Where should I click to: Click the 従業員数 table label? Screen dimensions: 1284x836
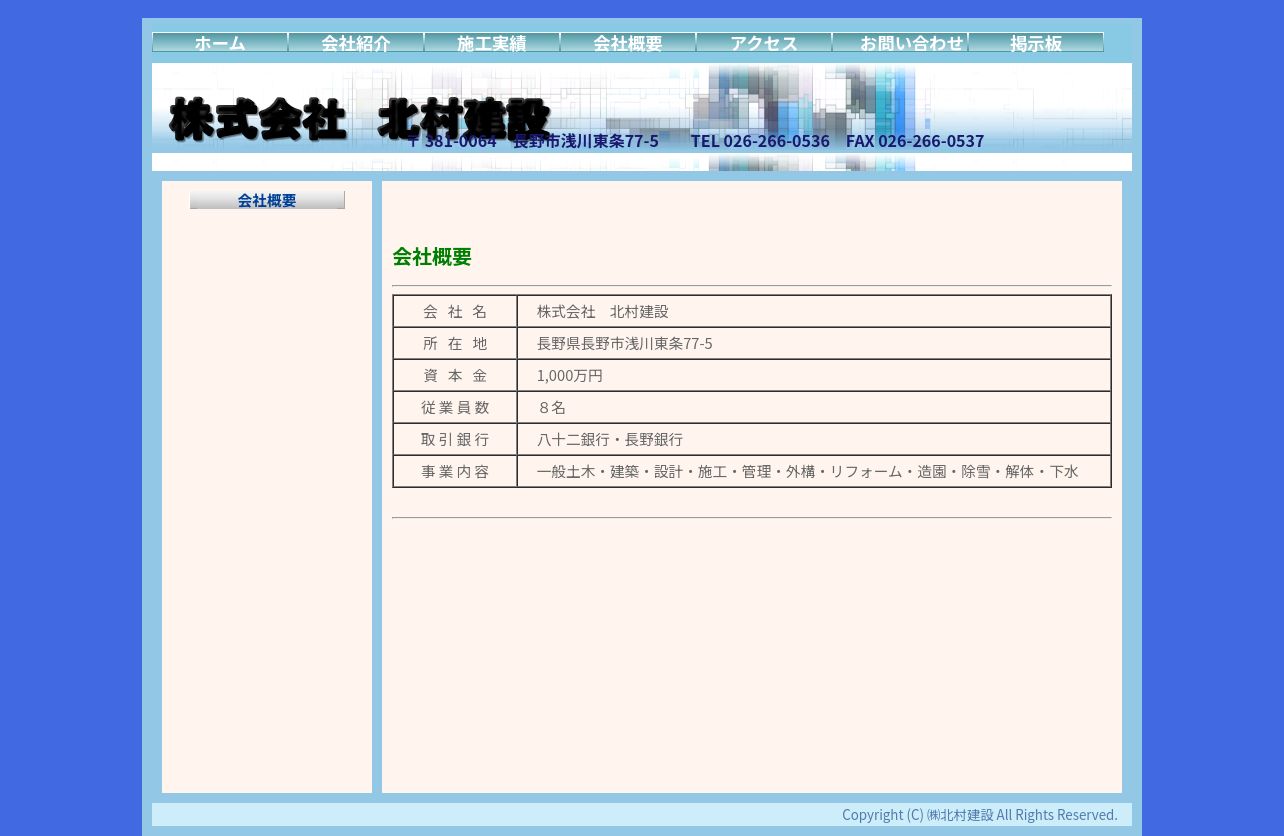[x=455, y=408]
